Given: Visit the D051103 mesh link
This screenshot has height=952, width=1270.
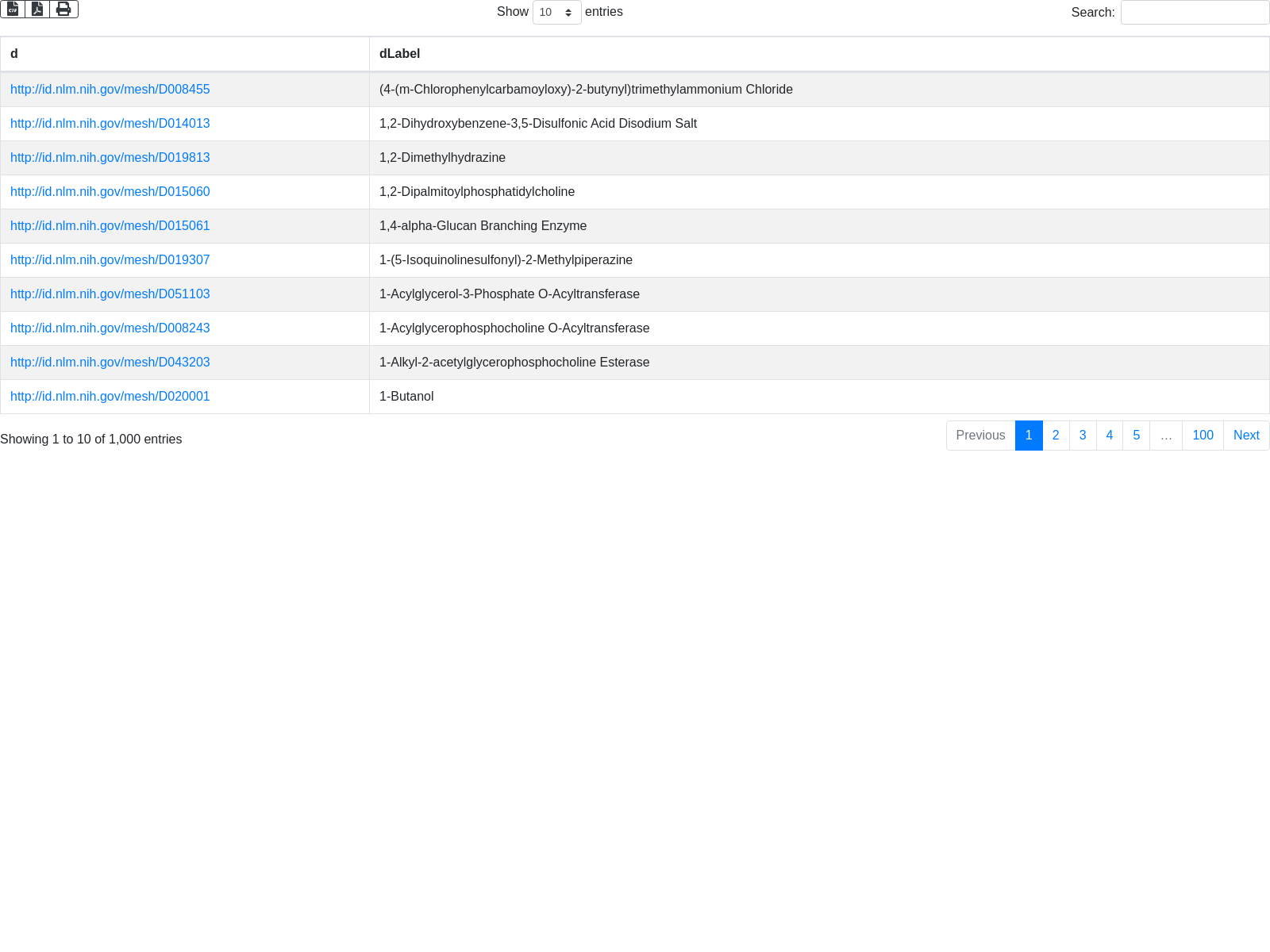Looking at the screenshot, I should [110, 294].
